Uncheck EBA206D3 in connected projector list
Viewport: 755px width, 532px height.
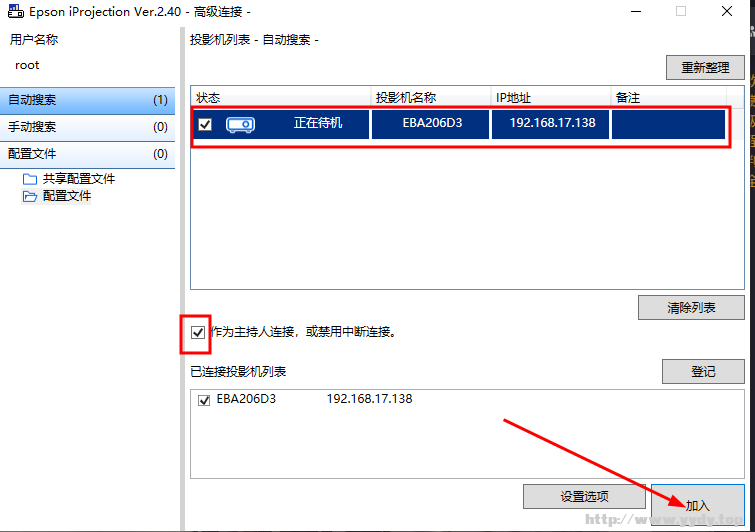click(204, 400)
